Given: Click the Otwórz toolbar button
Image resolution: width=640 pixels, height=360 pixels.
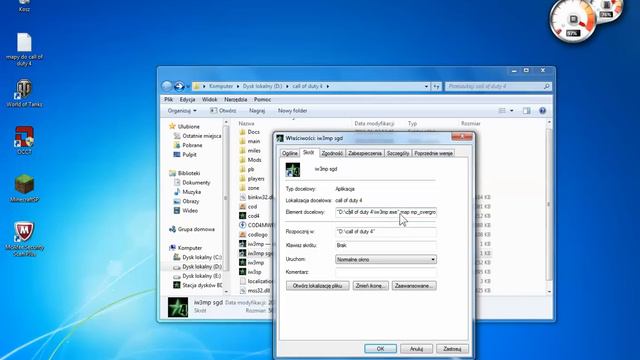Looking at the screenshot, I should point(223,111).
